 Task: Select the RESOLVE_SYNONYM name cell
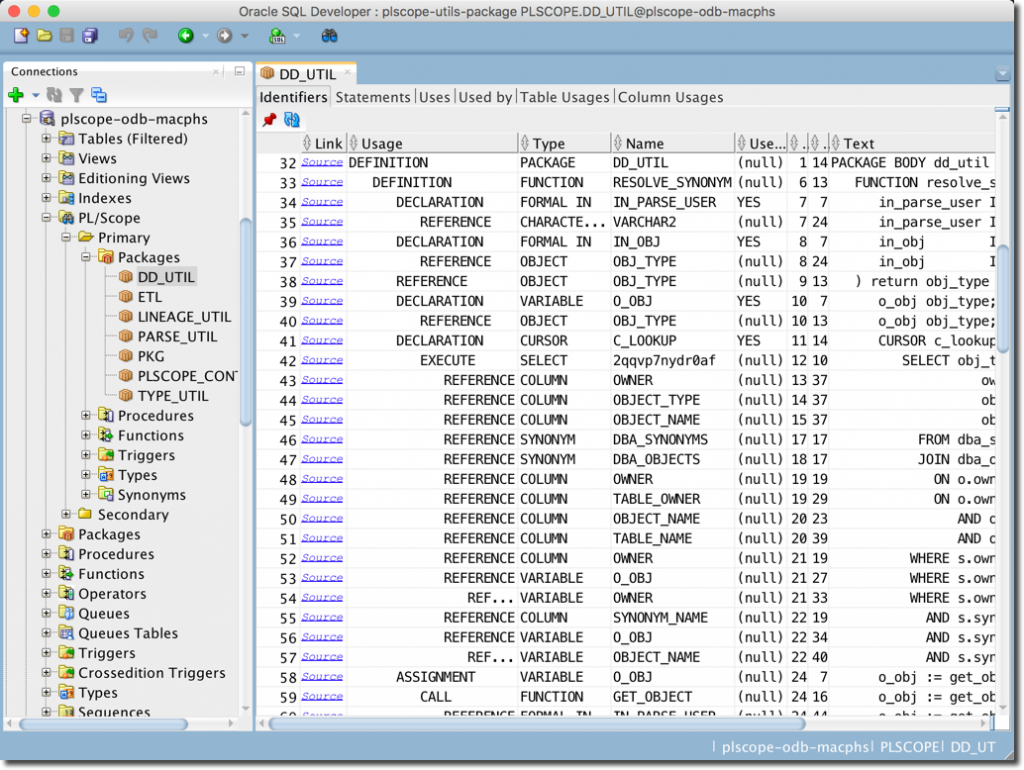(x=672, y=182)
